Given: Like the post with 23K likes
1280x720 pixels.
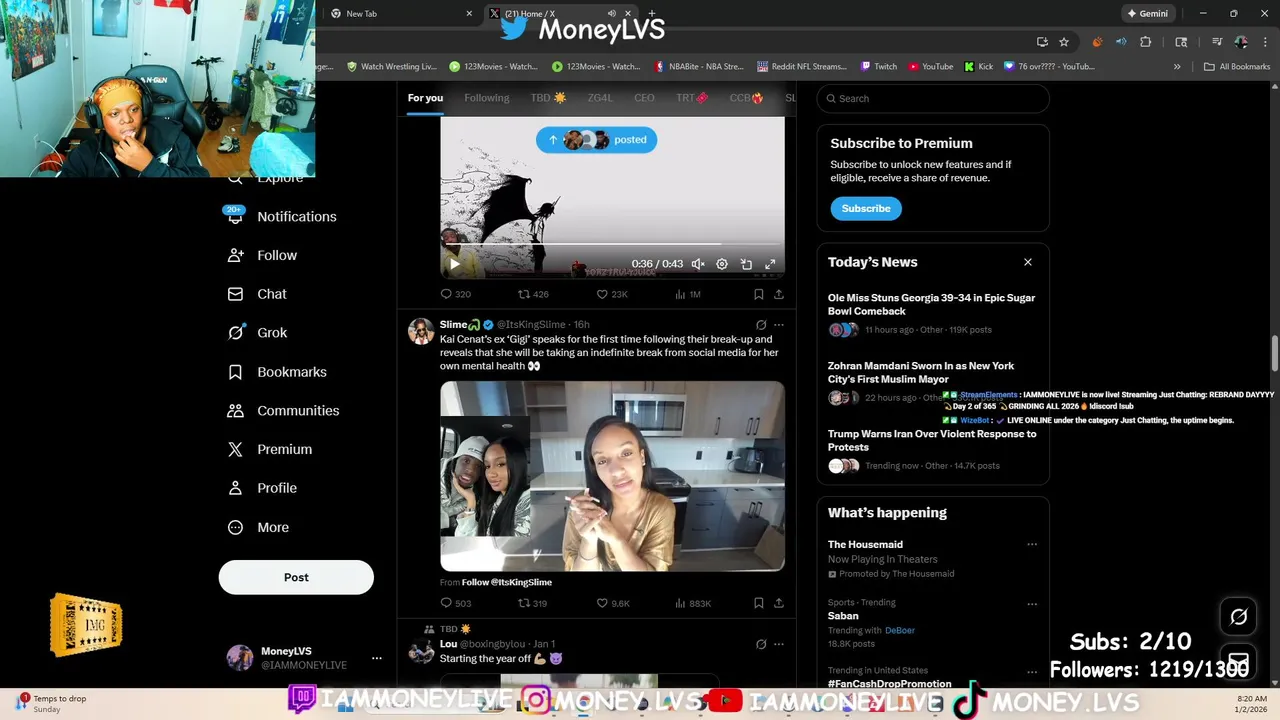Looking at the screenshot, I should (x=612, y=294).
